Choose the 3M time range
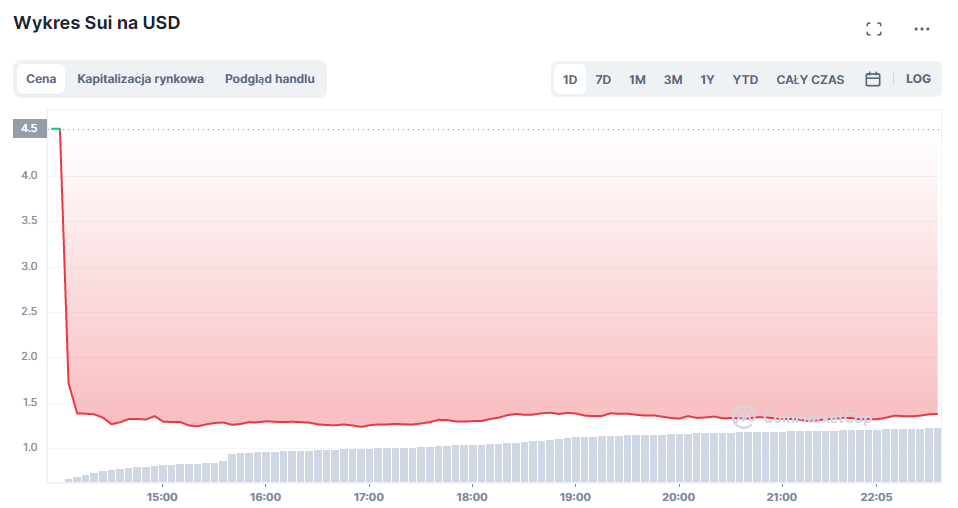This screenshot has height=508, width=958. (x=673, y=80)
